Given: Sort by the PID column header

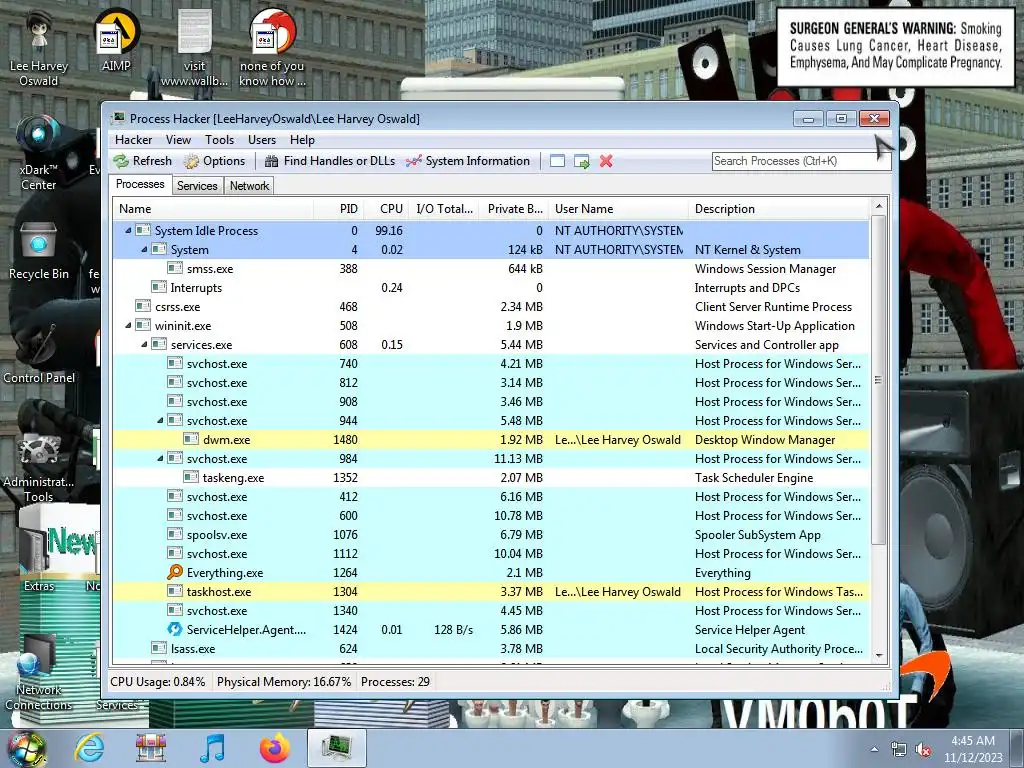Looking at the screenshot, I should tap(338, 209).
